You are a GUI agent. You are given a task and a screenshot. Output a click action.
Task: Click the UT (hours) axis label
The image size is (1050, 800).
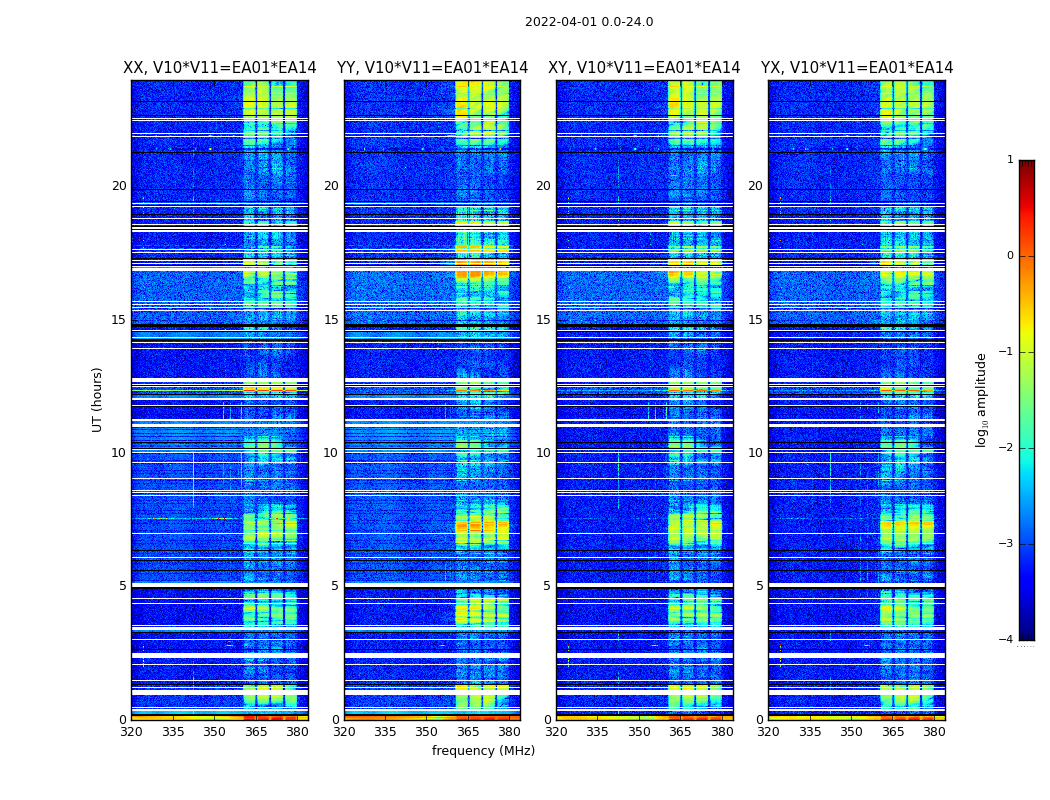[97, 400]
